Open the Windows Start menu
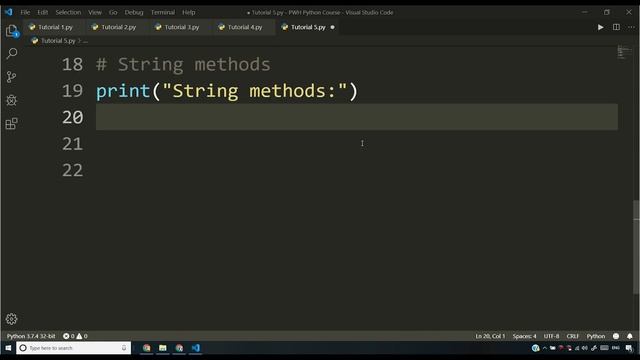 tap(8, 348)
